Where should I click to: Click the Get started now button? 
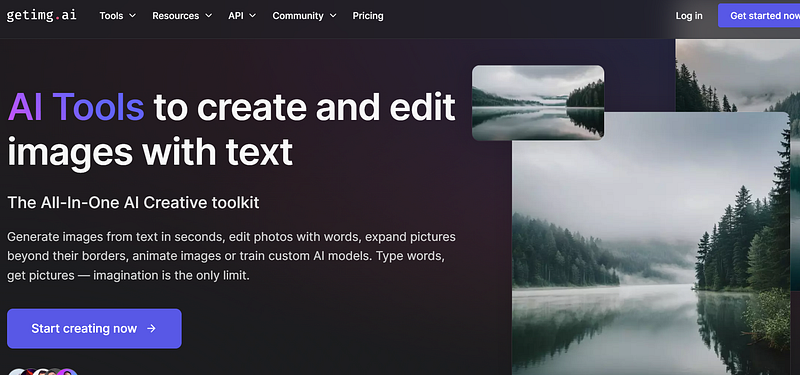(759, 15)
